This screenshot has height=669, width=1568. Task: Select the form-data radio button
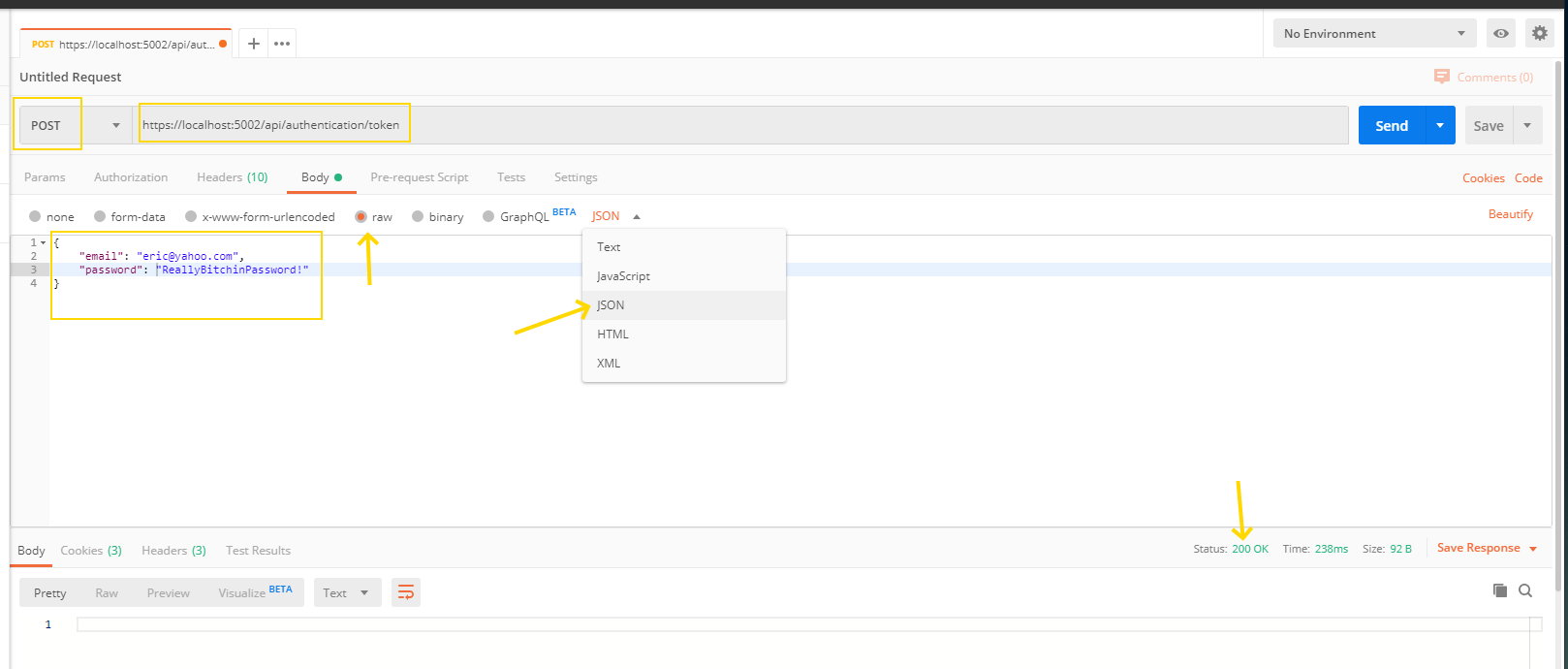tap(100, 216)
